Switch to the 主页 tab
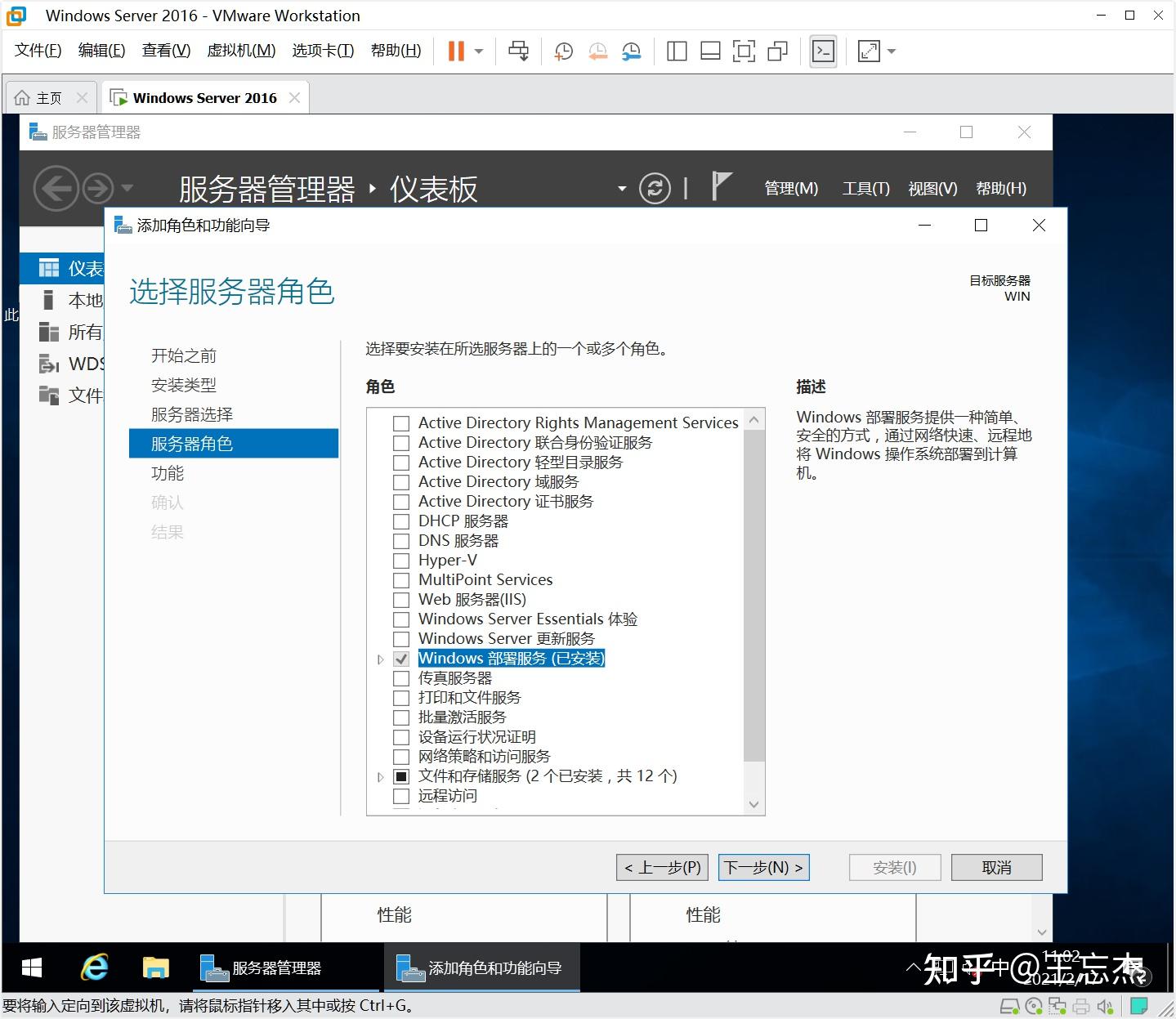Image resolution: width=1176 pixels, height=1019 pixels. [49, 96]
